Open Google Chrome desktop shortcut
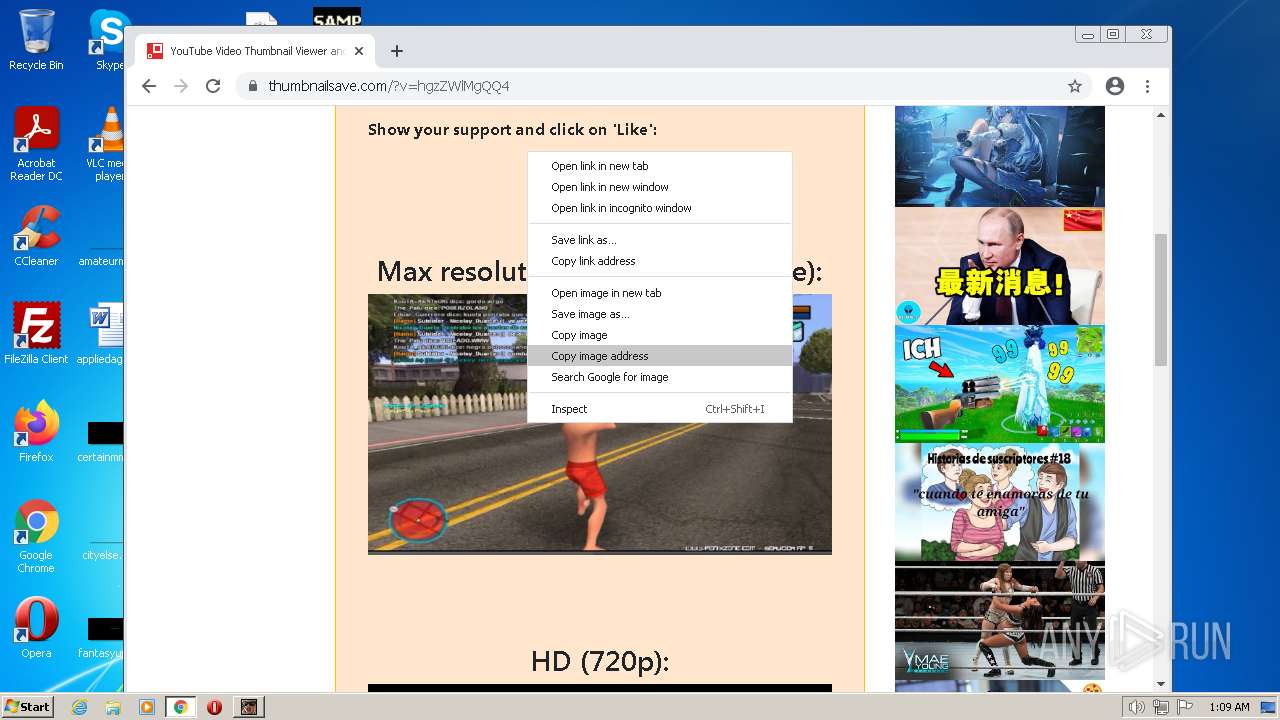The height and width of the screenshot is (720, 1280). click(x=36, y=536)
